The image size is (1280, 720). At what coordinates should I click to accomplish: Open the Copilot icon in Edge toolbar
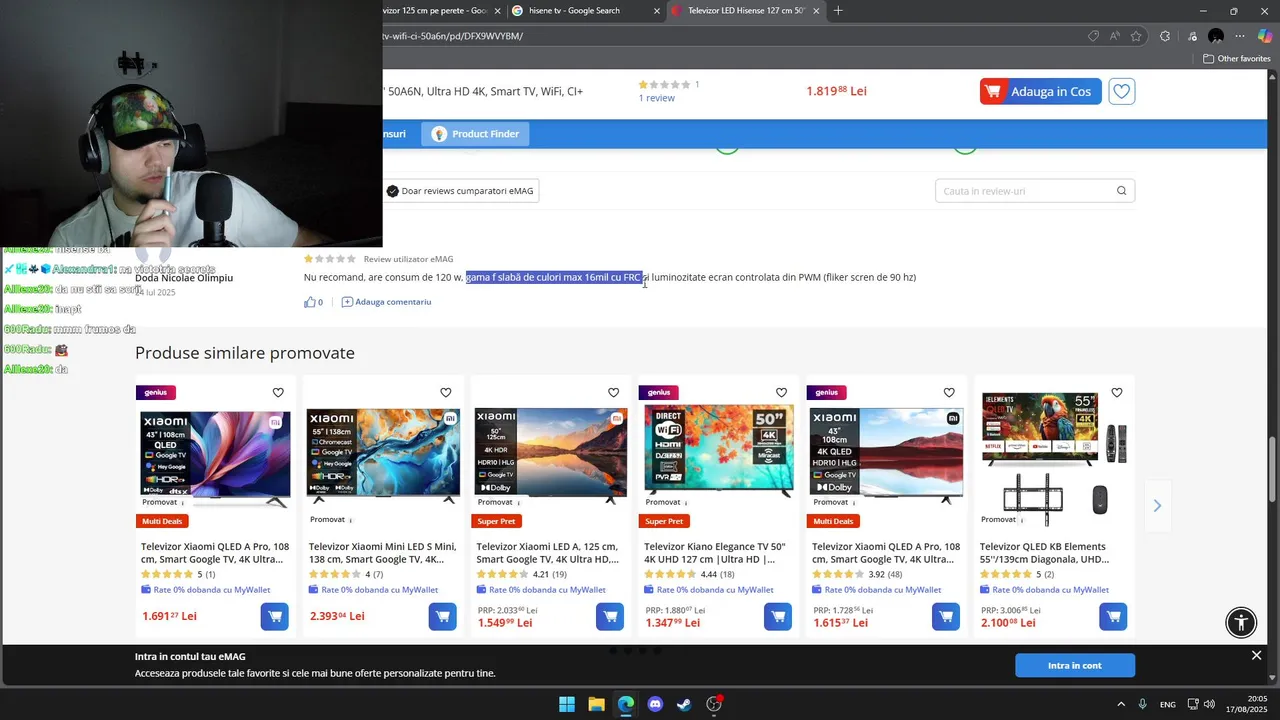pos(1265,36)
